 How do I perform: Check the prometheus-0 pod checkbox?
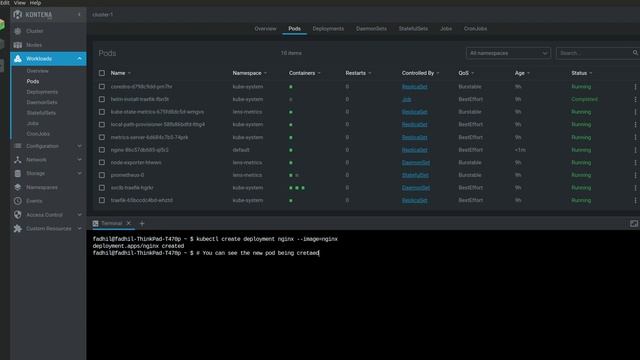[102, 175]
